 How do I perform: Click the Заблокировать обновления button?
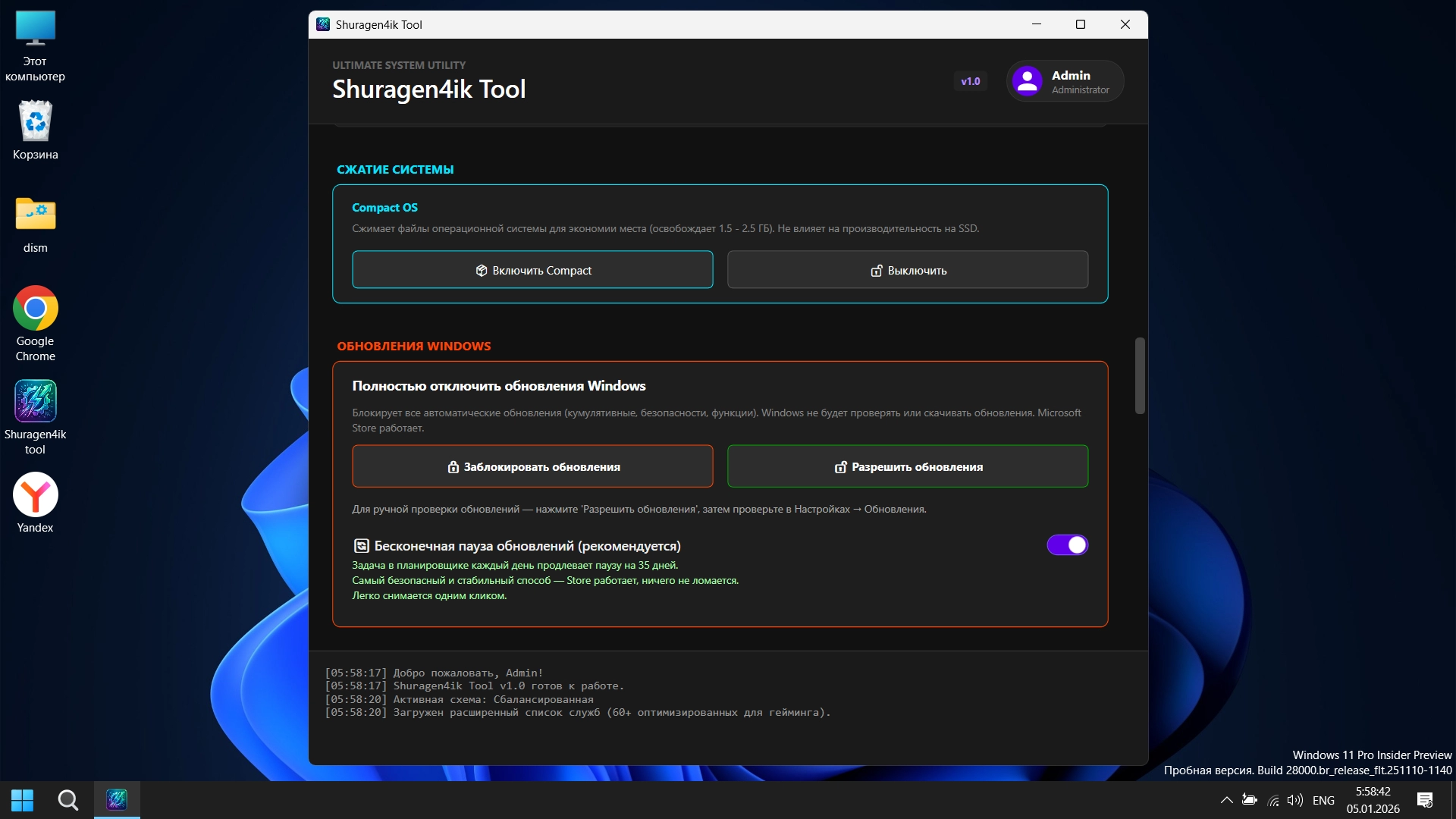pos(532,466)
